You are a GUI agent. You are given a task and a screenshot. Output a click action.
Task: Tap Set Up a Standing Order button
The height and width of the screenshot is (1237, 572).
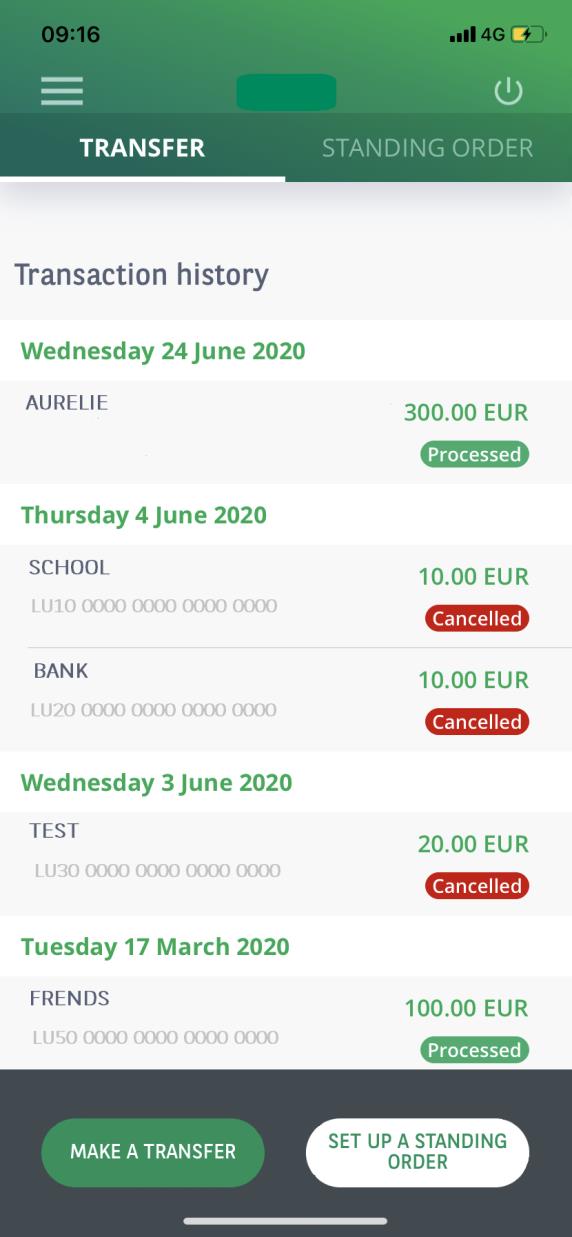(x=418, y=1152)
